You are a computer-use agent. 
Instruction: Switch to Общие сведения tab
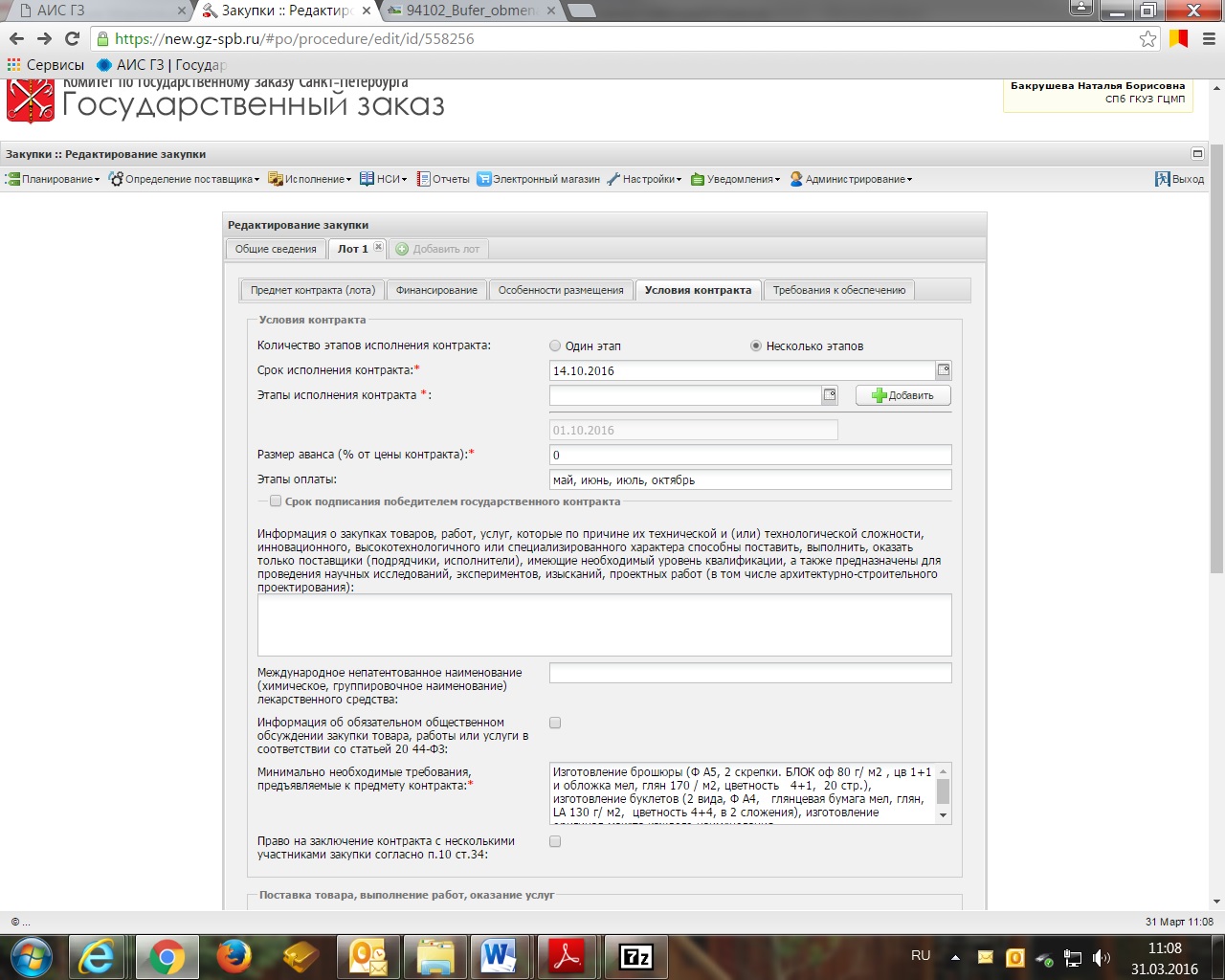click(276, 249)
